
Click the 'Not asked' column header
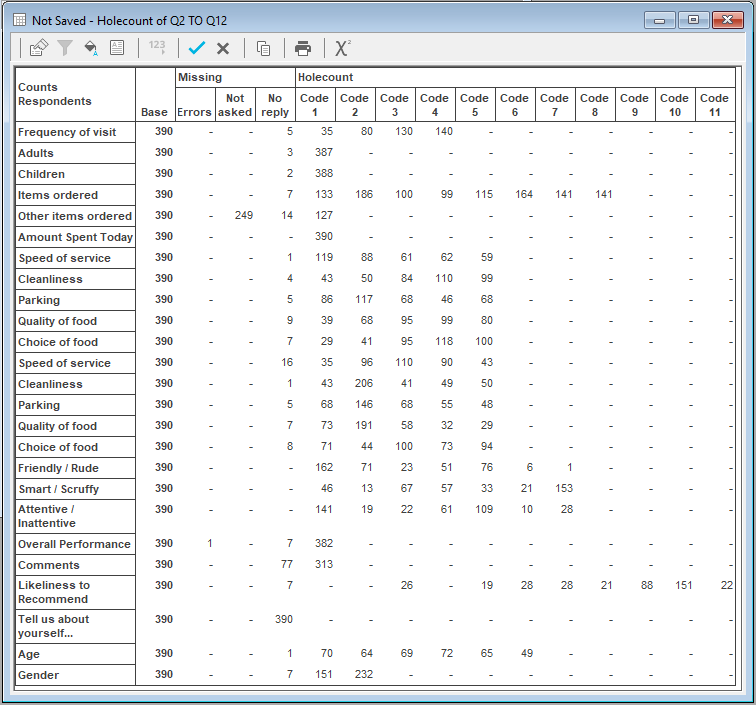click(234, 105)
